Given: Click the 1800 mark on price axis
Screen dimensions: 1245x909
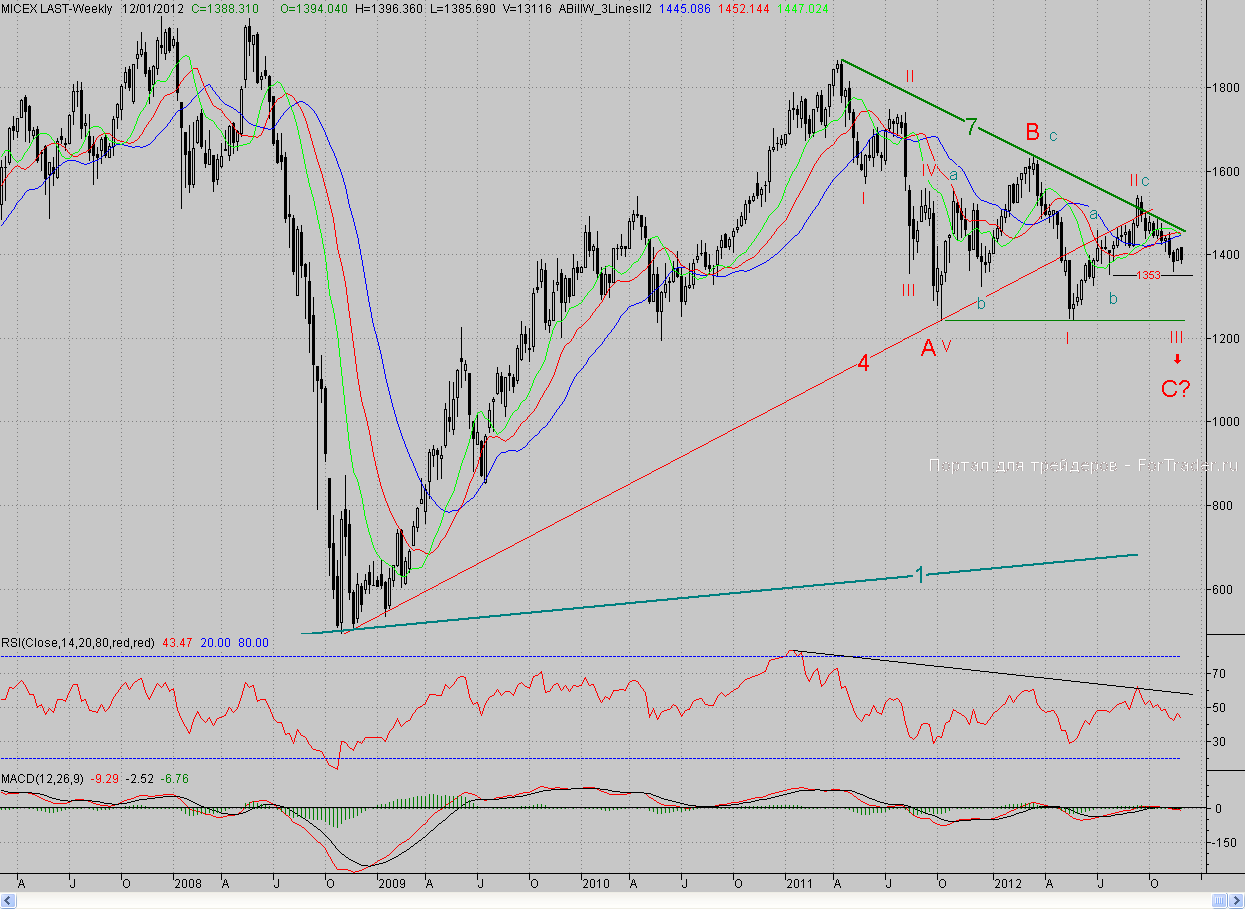Looking at the screenshot, I should tap(1221, 88).
